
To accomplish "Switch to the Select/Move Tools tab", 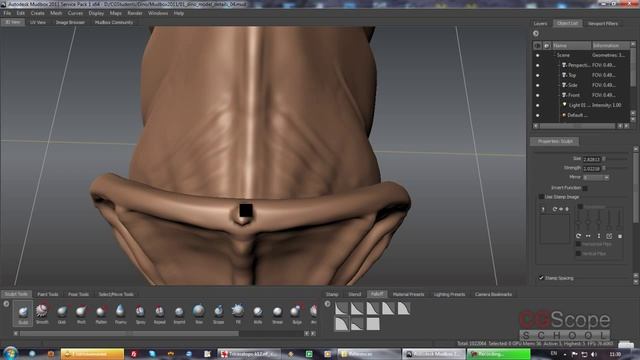I will [116, 294].
